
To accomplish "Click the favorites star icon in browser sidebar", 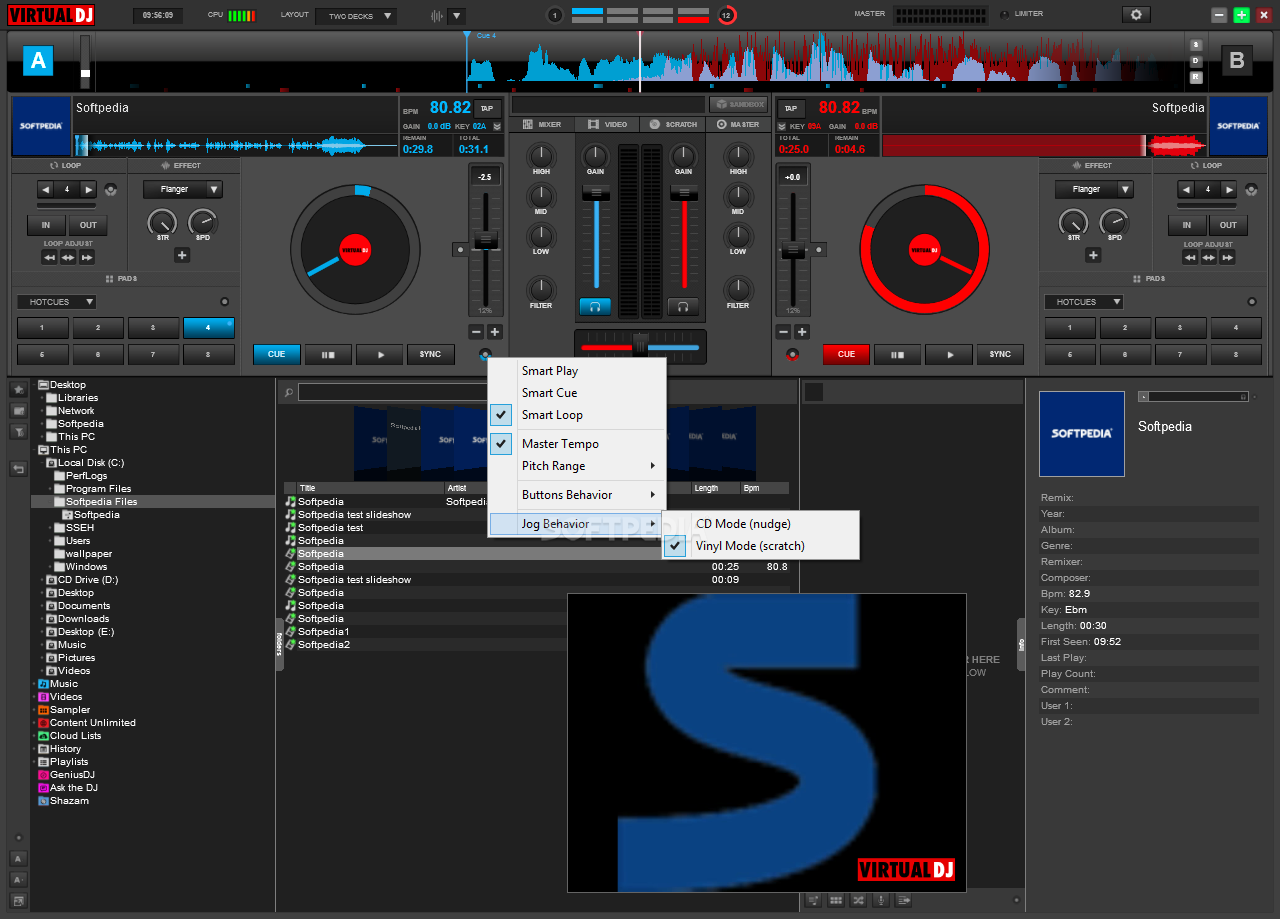I will 18,389.
